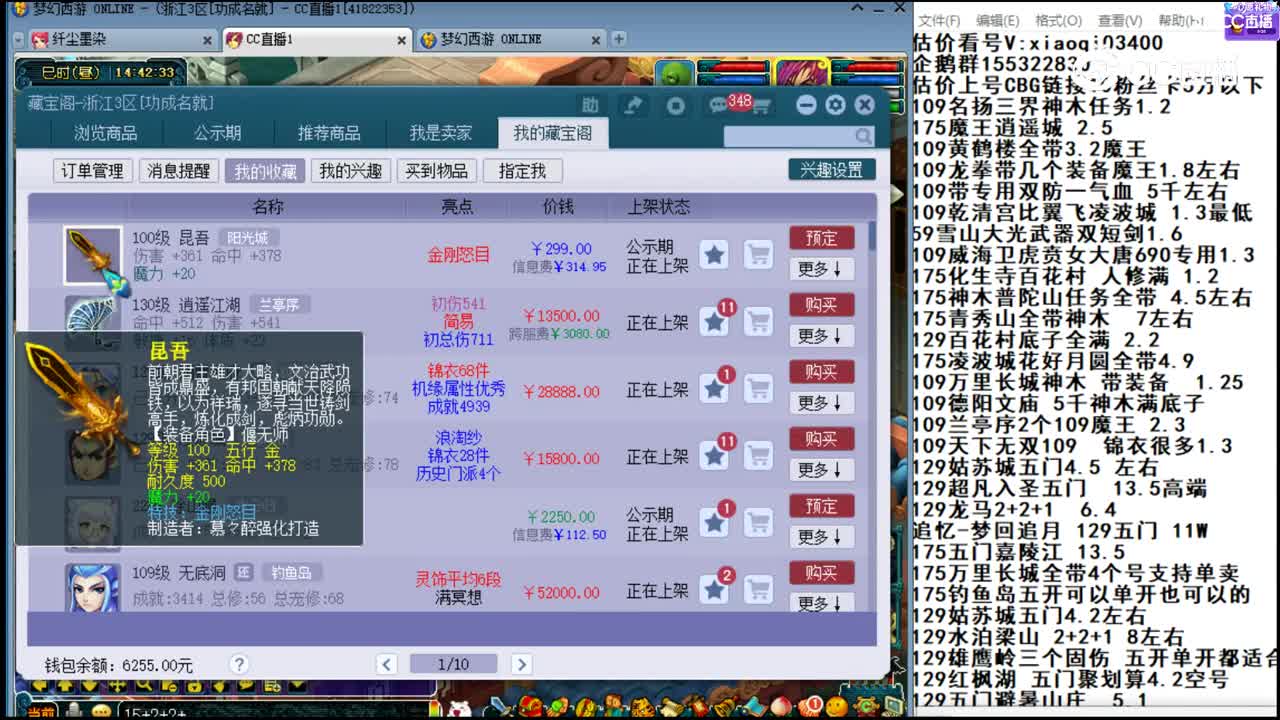Add the ¥15800.00 item to cart
Image resolution: width=1280 pixels, height=720 pixels.
tap(758, 456)
